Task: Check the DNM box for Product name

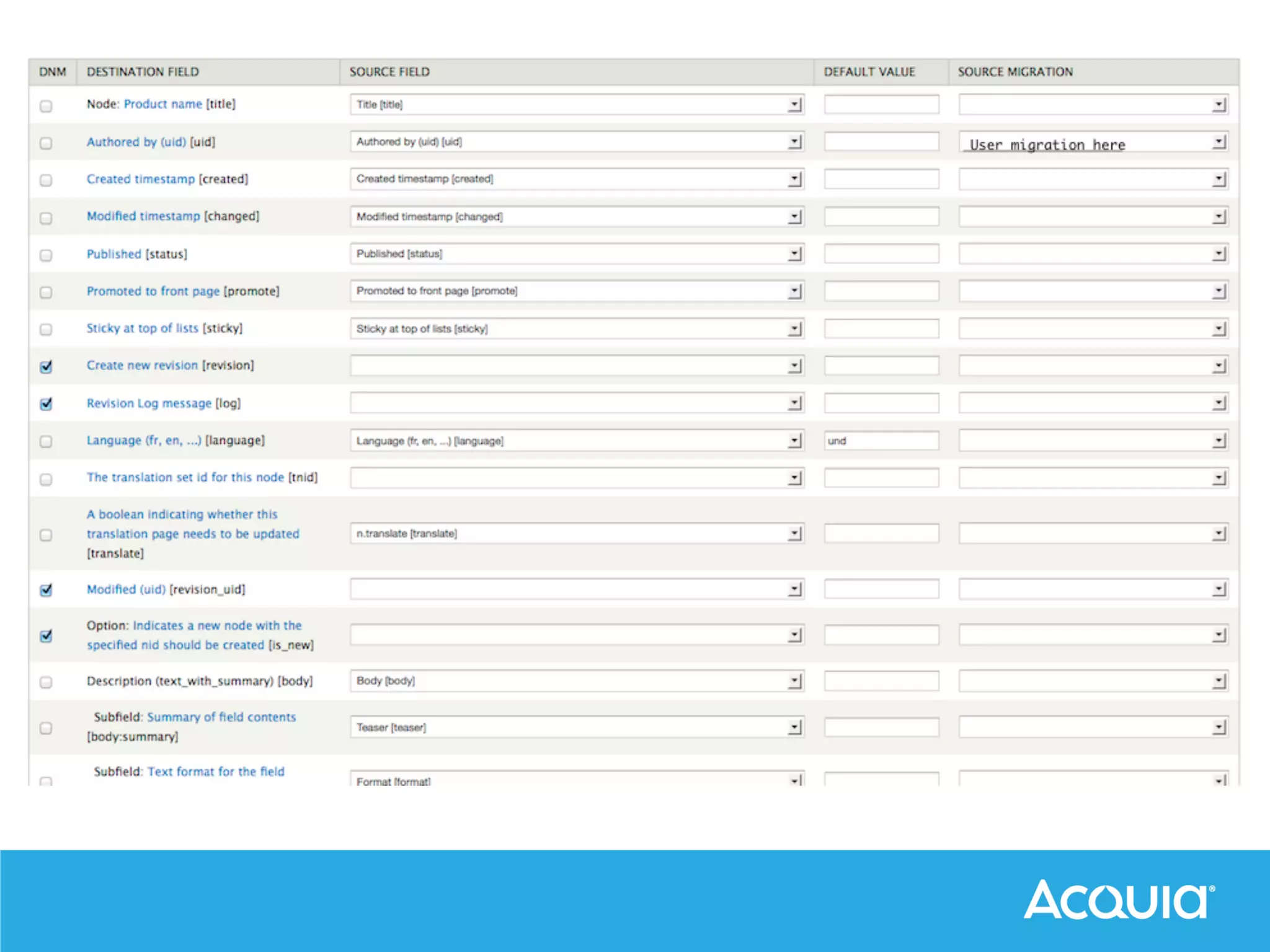Action: coord(46,106)
